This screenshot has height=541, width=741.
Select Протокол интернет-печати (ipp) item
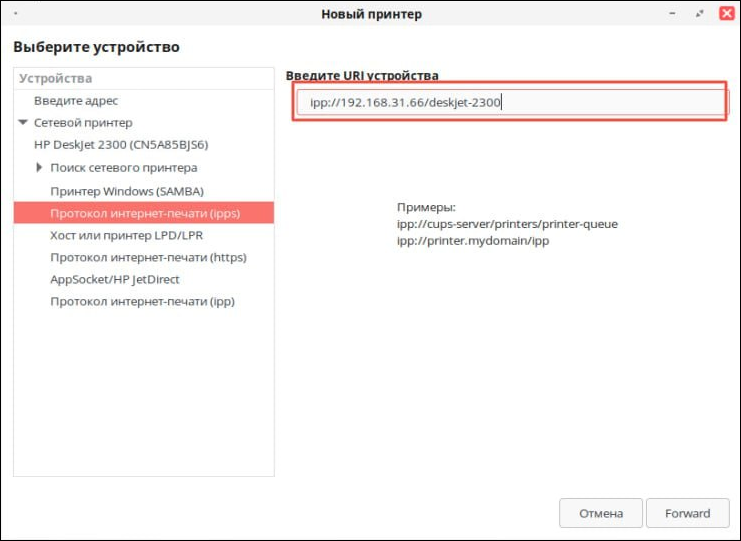(143, 301)
